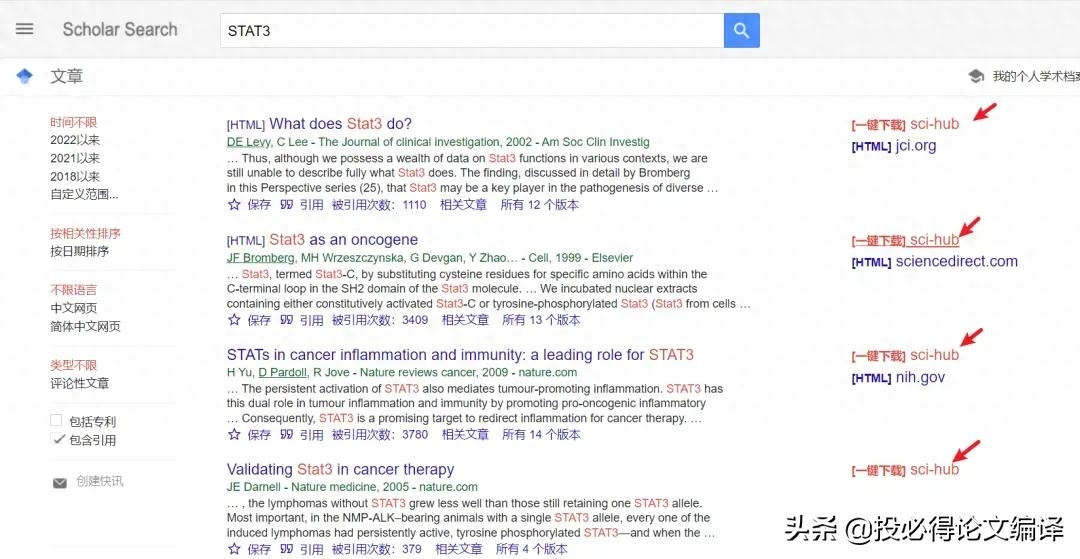The height and width of the screenshot is (559, 1080).
Task: Filter results to 2021以来
Action: pos(75,158)
